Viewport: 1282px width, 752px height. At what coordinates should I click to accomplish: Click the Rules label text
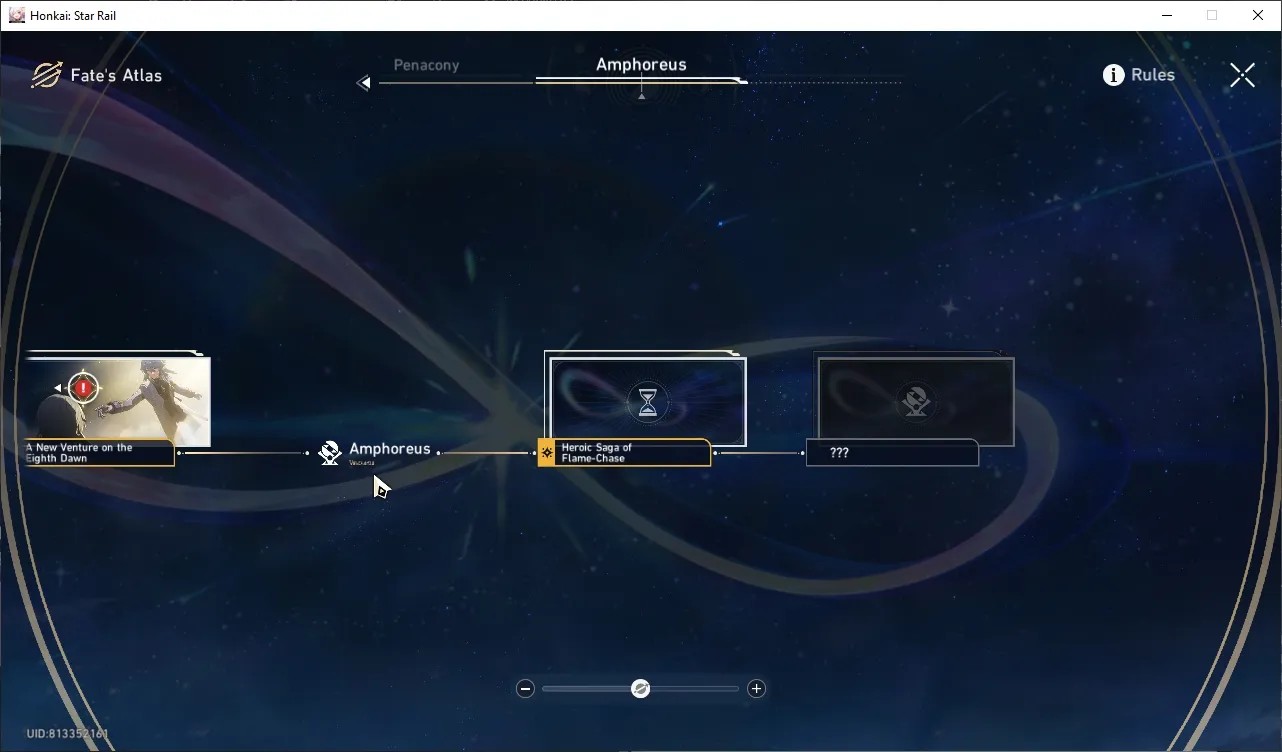pyautogui.click(x=1153, y=75)
